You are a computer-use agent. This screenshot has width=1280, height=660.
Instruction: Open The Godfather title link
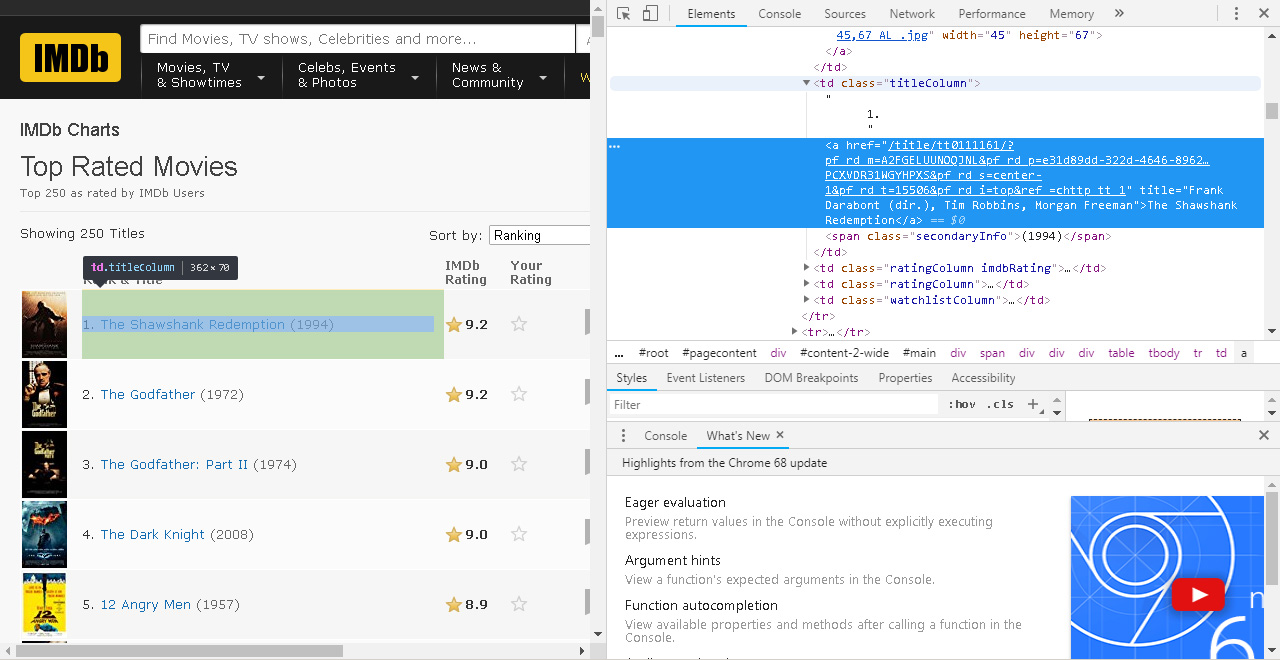click(x=148, y=394)
